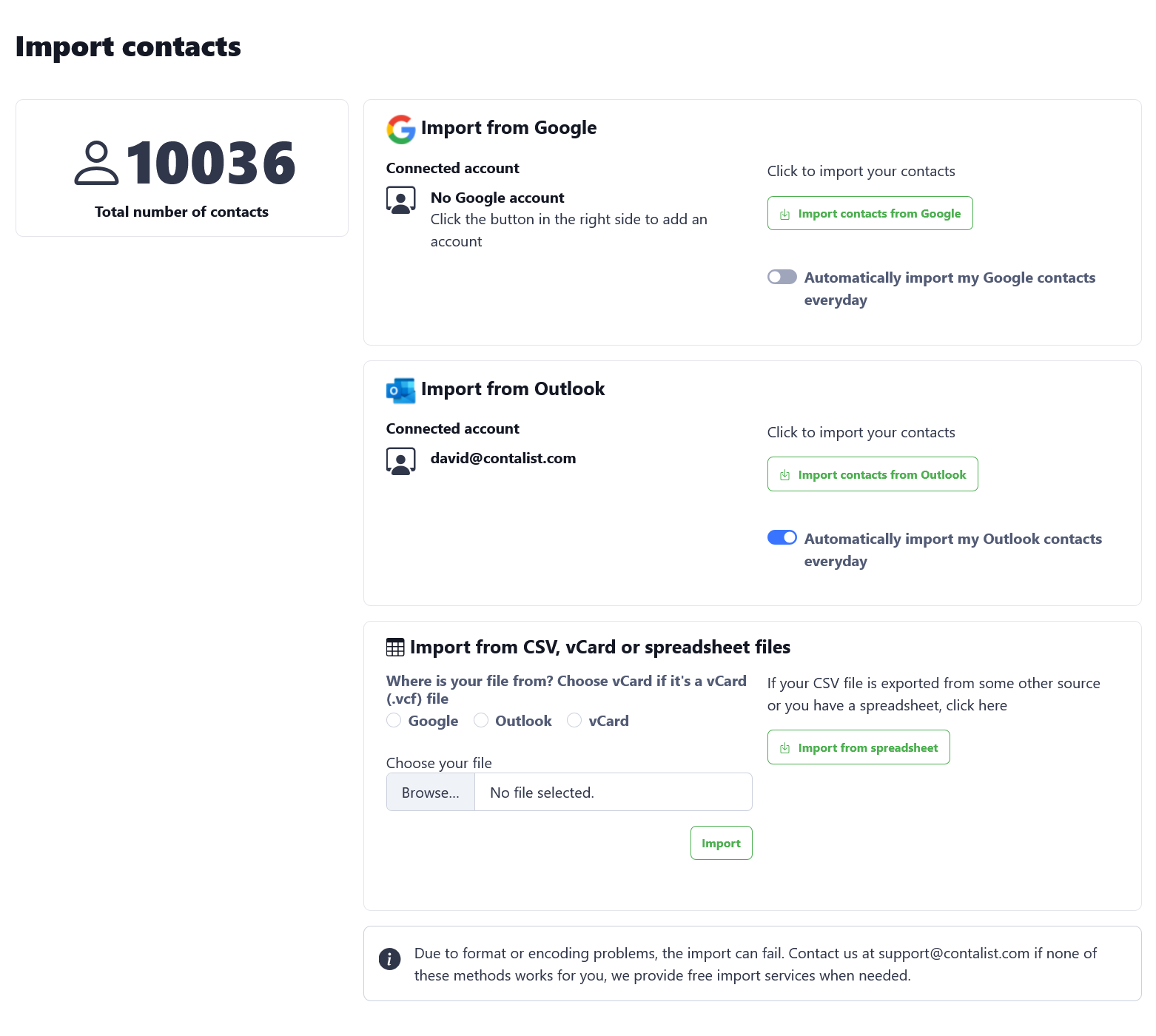
Task: Click the info icon in the notice box
Action: tap(389, 958)
